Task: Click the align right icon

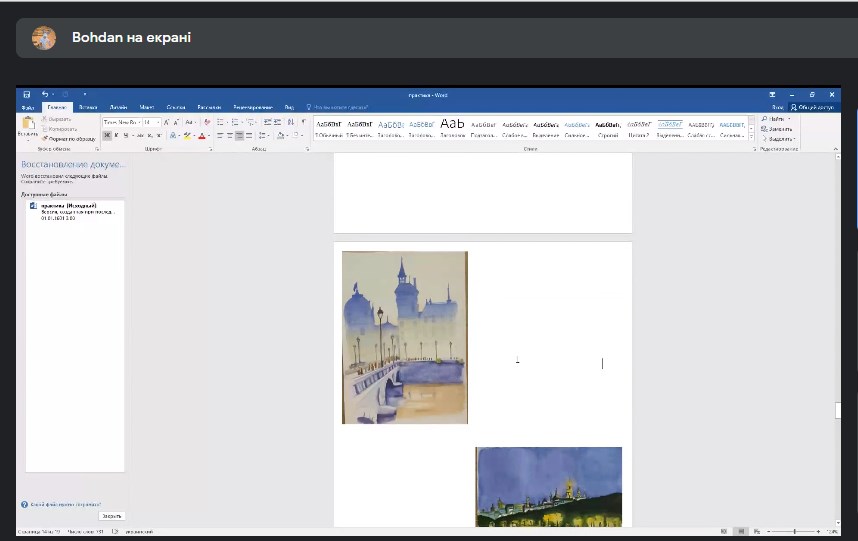Action: (x=240, y=135)
